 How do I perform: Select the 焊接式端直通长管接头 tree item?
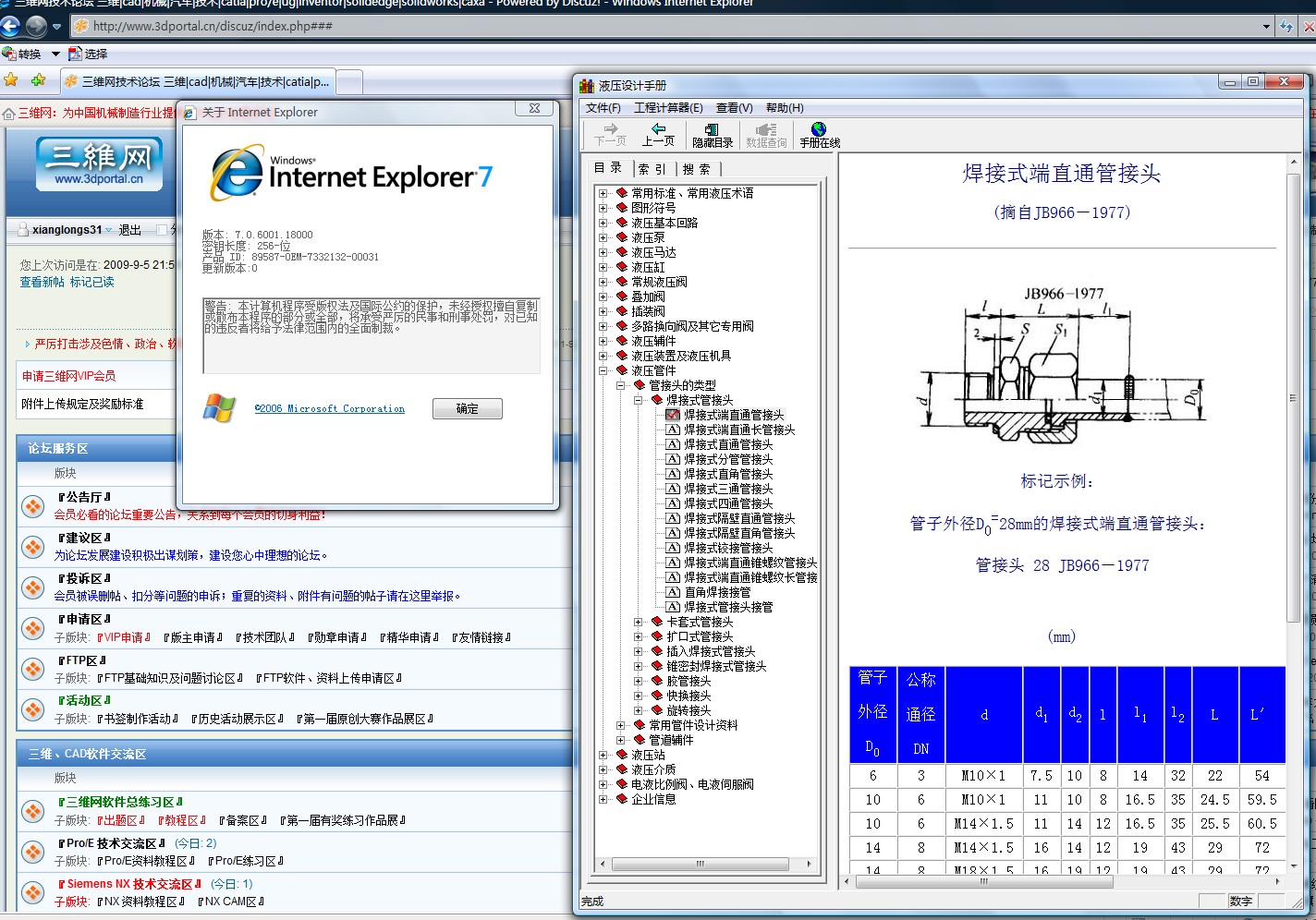coord(739,430)
